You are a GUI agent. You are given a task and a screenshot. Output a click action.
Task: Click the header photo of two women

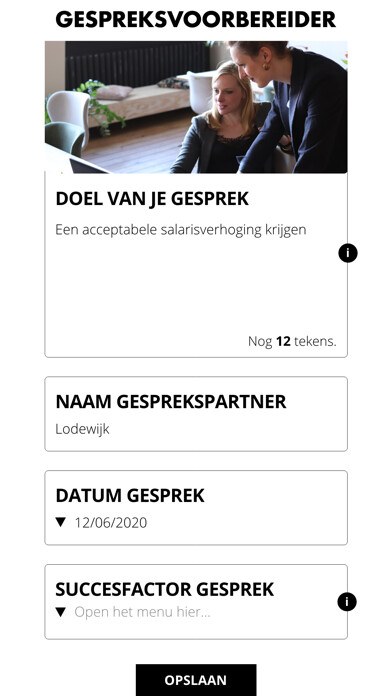196,107
